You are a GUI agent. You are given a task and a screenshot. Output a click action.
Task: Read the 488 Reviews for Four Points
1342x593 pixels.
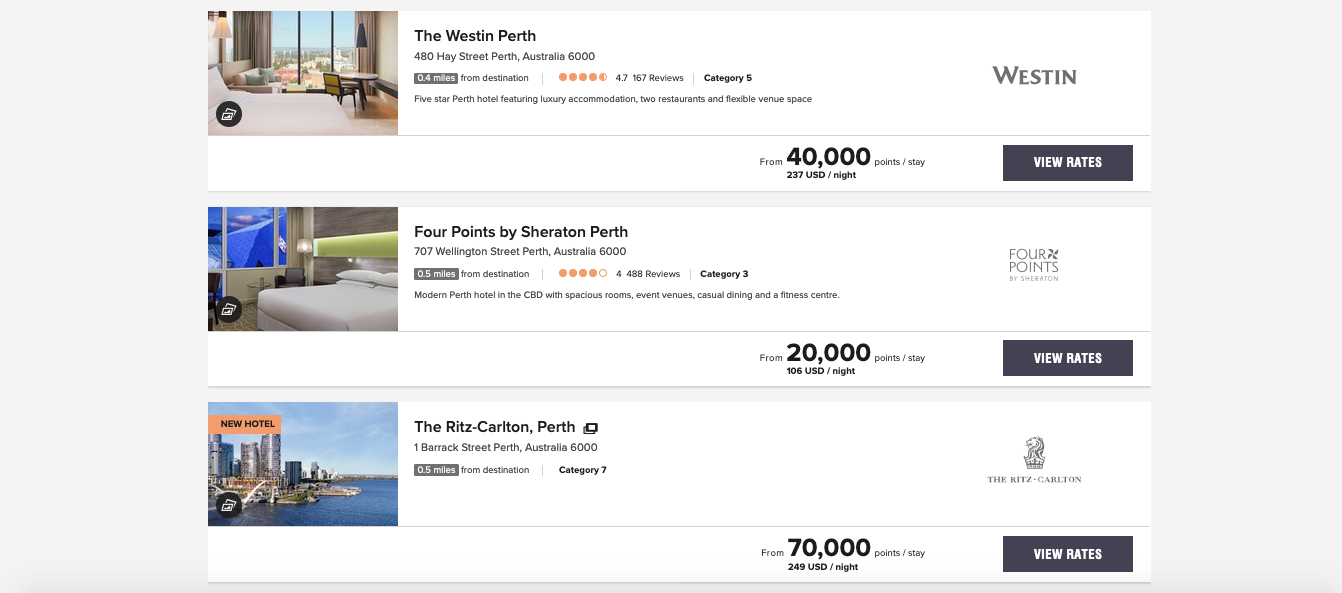[653, 274]
